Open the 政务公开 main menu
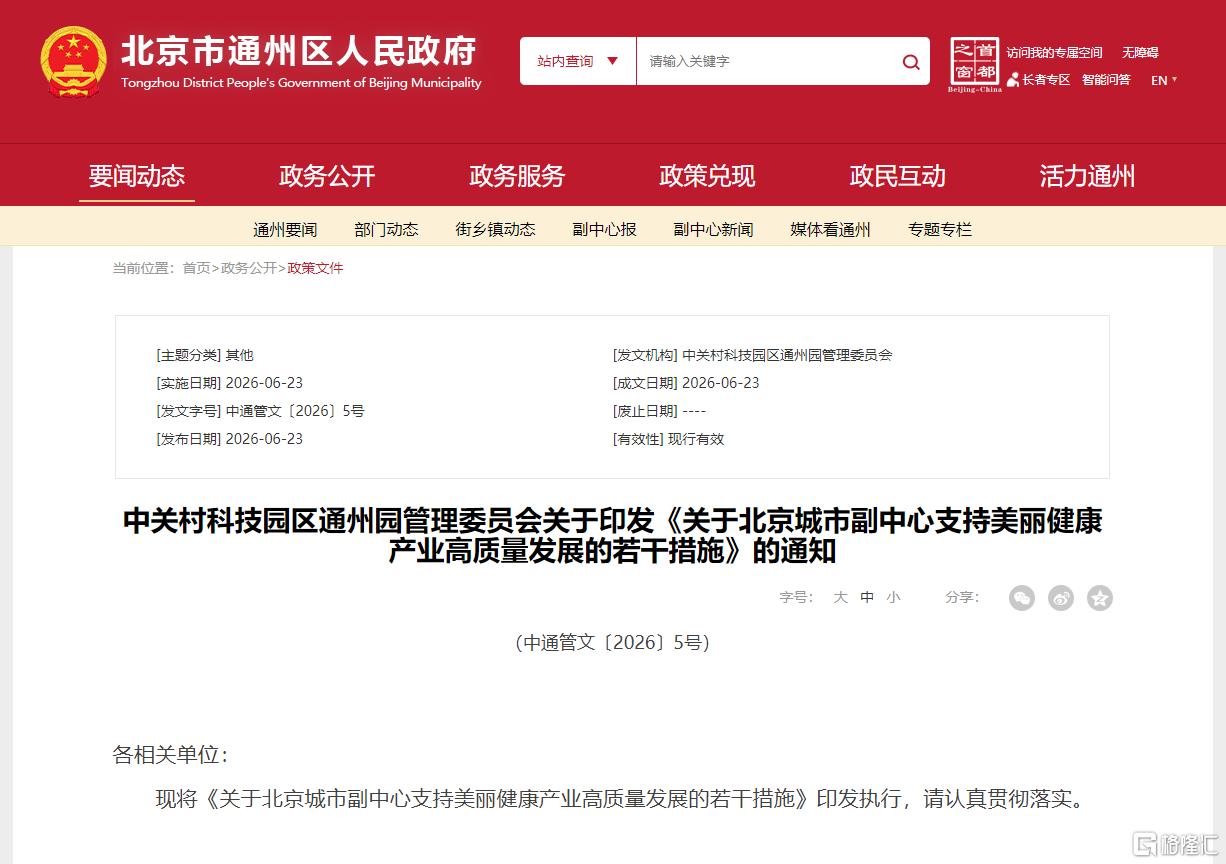Viewport: 1226px width, 864px height. [x=327, y=176]
